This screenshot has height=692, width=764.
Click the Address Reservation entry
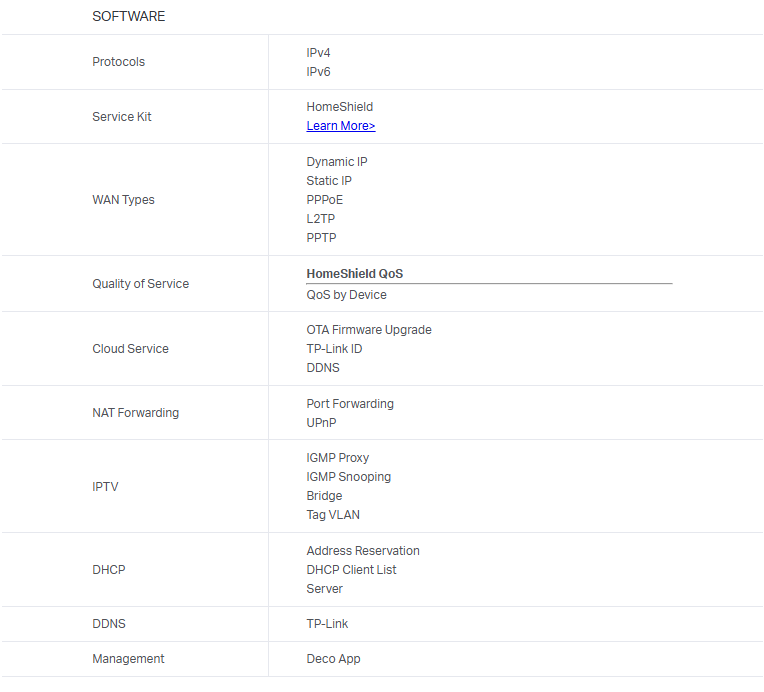tap(363, 551)
